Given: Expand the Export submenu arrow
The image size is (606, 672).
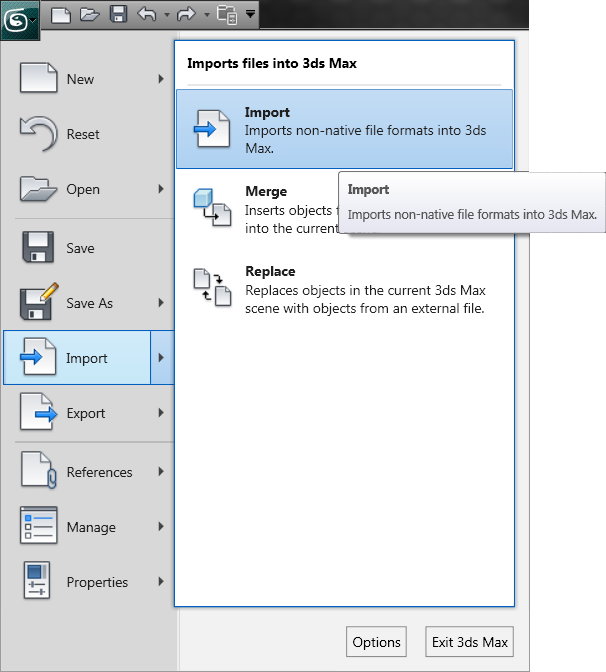Looking at the screenshot, I should pos(161,413).
